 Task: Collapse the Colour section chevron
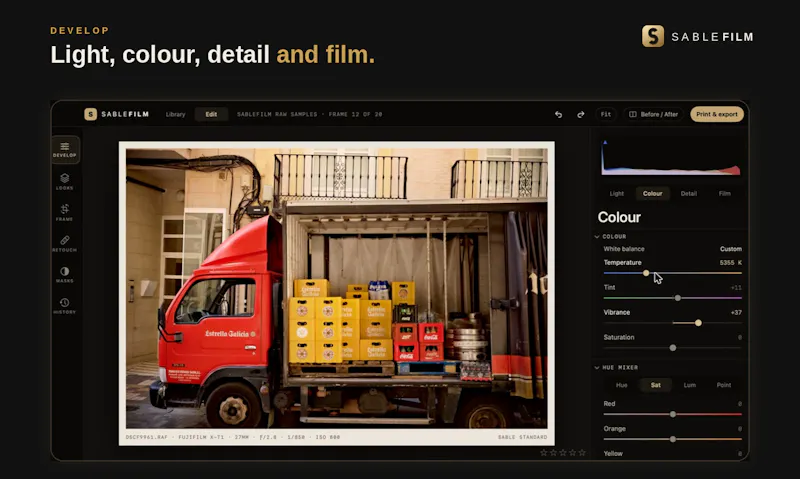click(597, 237)
